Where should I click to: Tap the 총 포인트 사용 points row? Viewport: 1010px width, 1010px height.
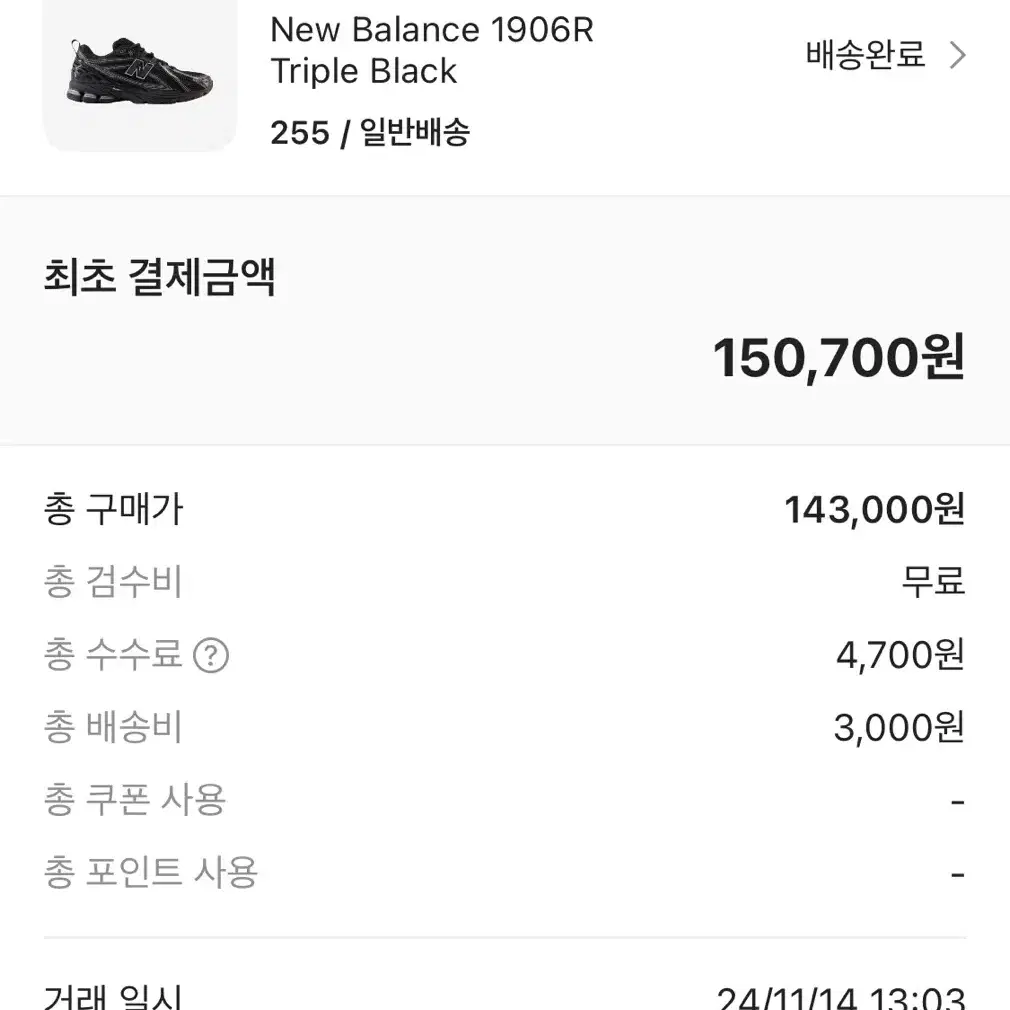pos(505,873)
